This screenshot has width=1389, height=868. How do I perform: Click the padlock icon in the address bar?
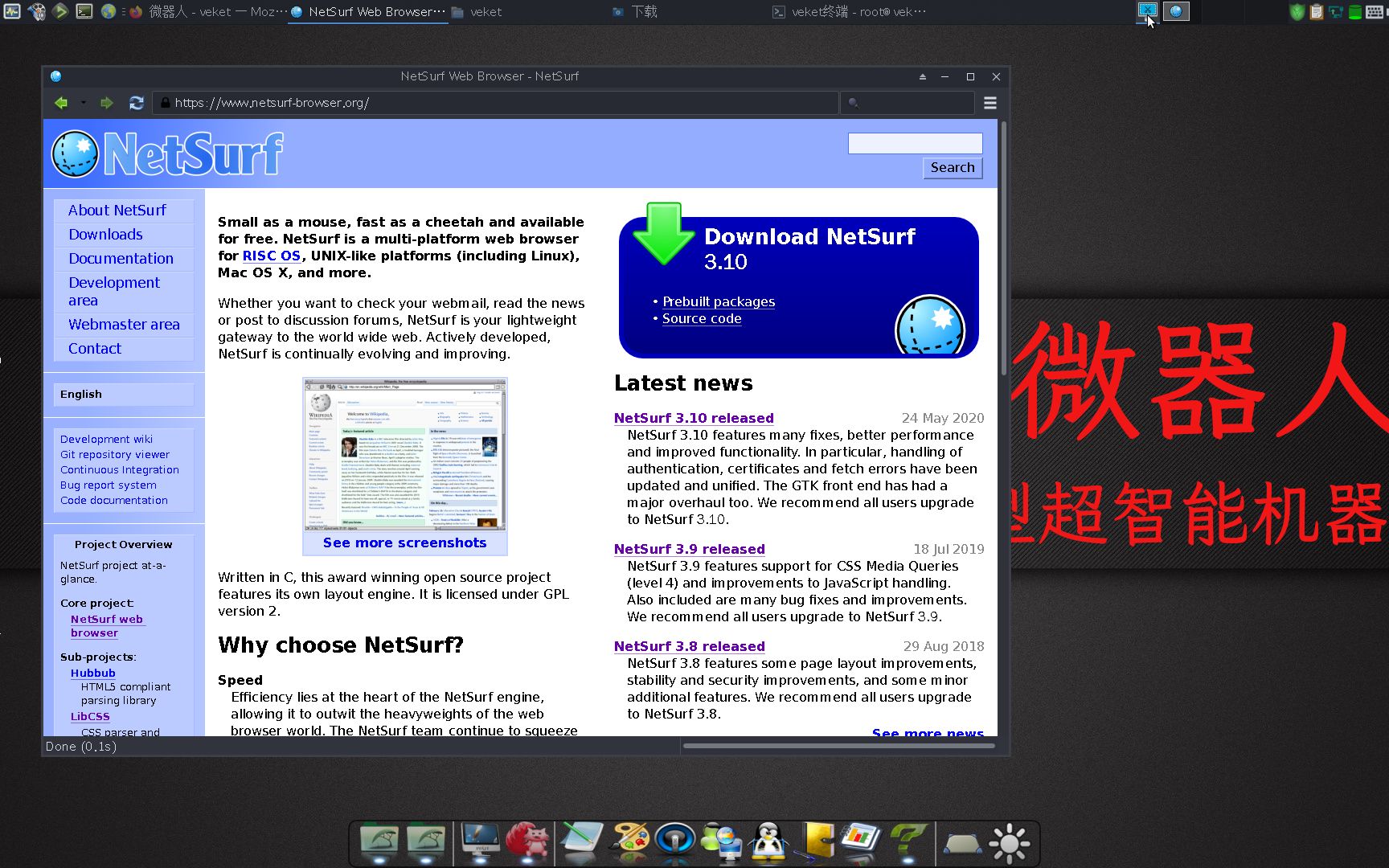(x=165, y=103)
